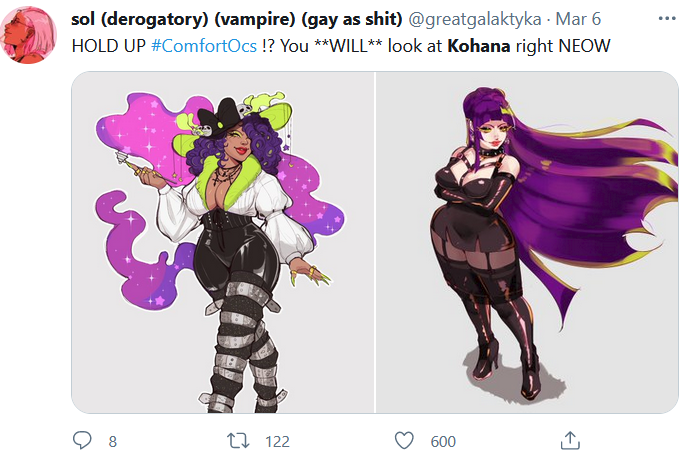
Task: Visit the @greatgalaktyka handle
Action: pos(475,19)
